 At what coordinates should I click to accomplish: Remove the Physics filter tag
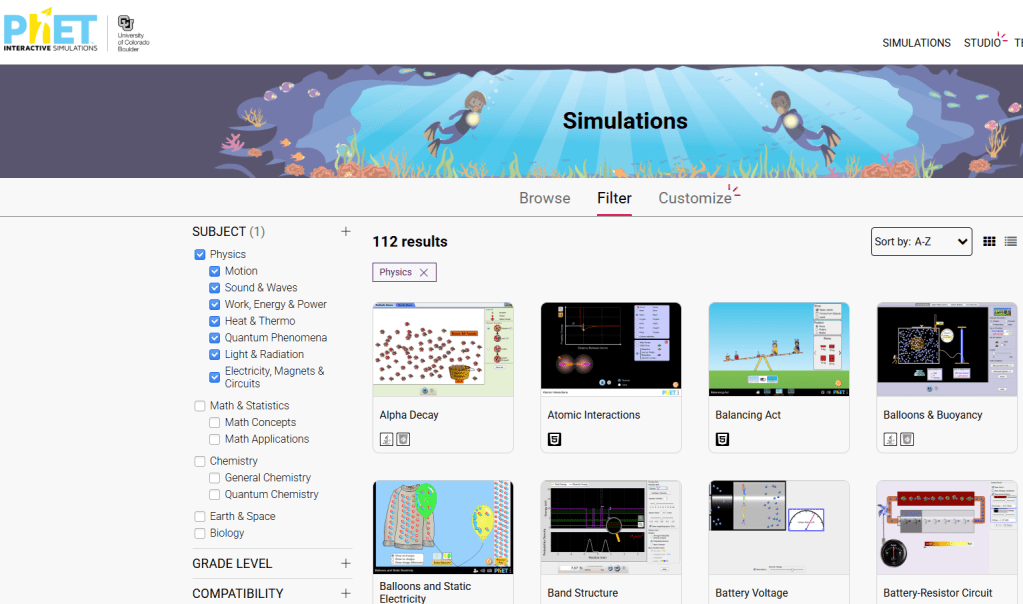pyautogui.click(x=424, y=272)
